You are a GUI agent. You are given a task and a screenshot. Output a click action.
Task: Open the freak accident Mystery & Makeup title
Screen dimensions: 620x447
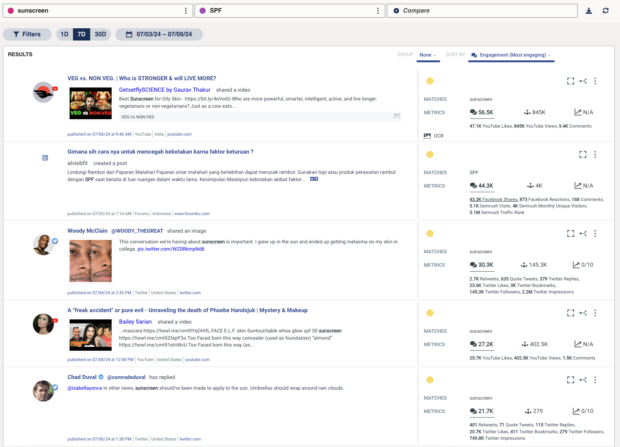pyautogui.click(x=187, y=310)
